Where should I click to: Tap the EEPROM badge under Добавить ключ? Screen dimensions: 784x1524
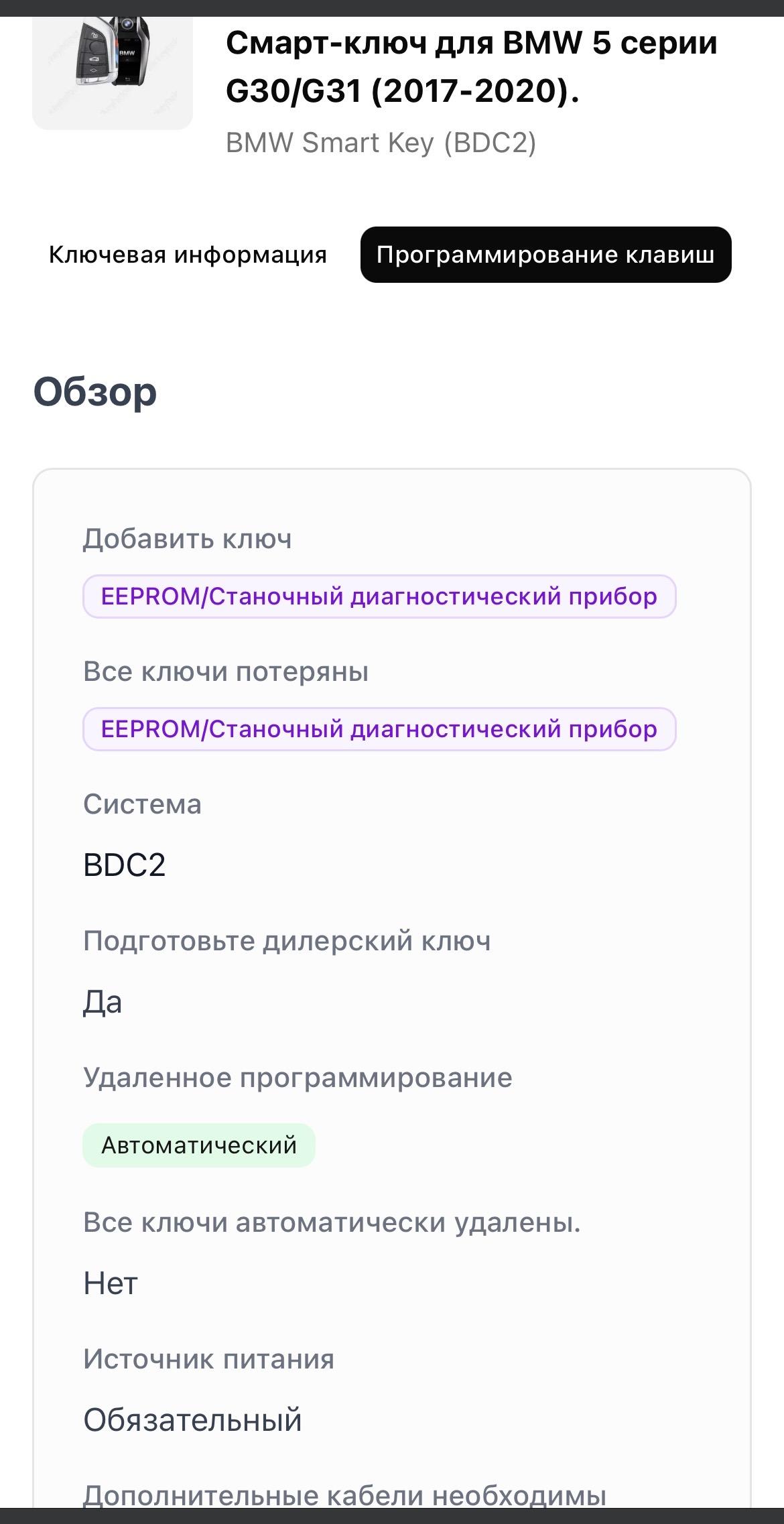click(379, 596)
